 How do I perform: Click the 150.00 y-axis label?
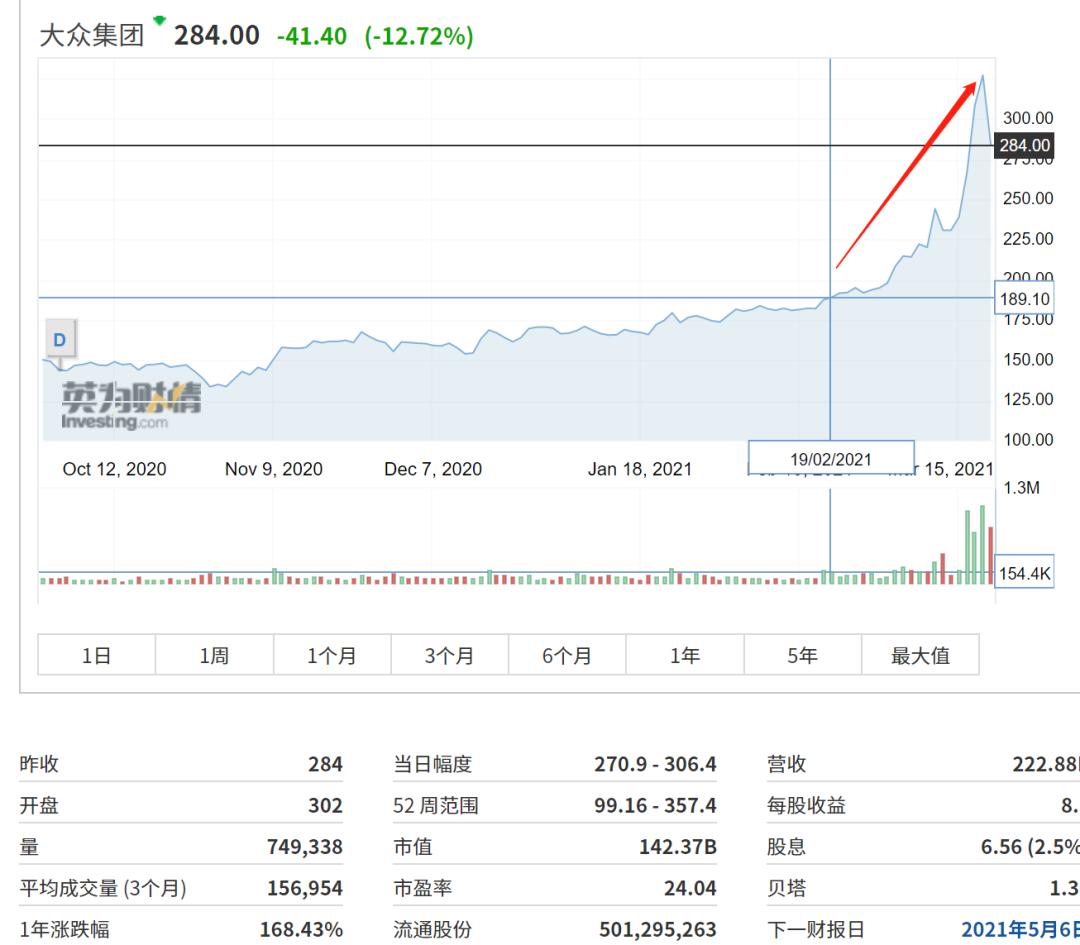(x=1028, y=359)
